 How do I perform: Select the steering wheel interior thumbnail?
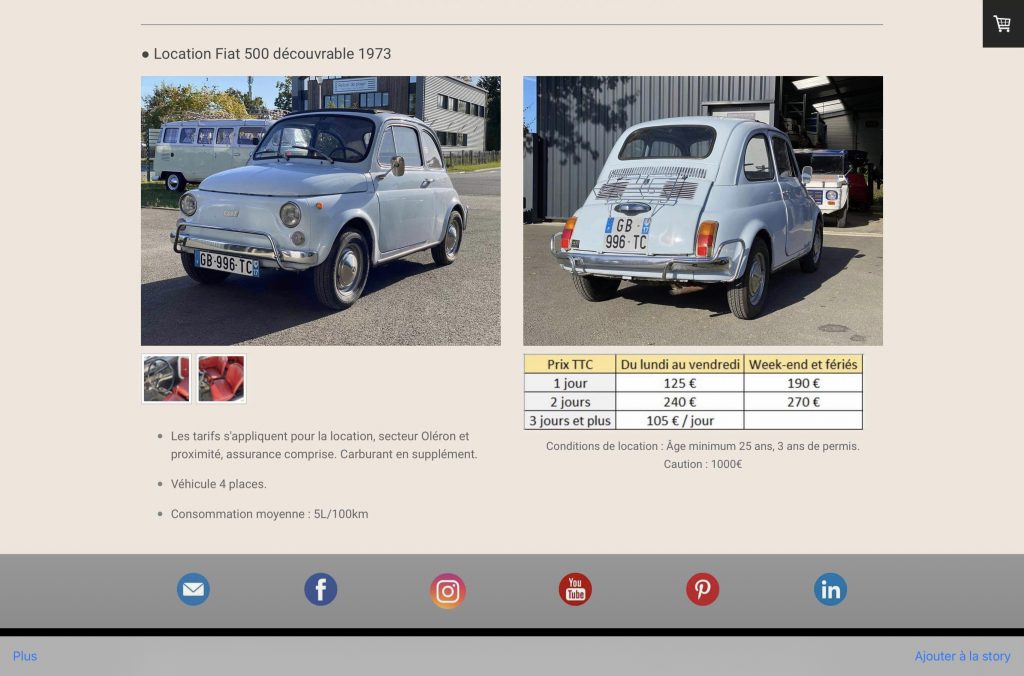point(166,379)
